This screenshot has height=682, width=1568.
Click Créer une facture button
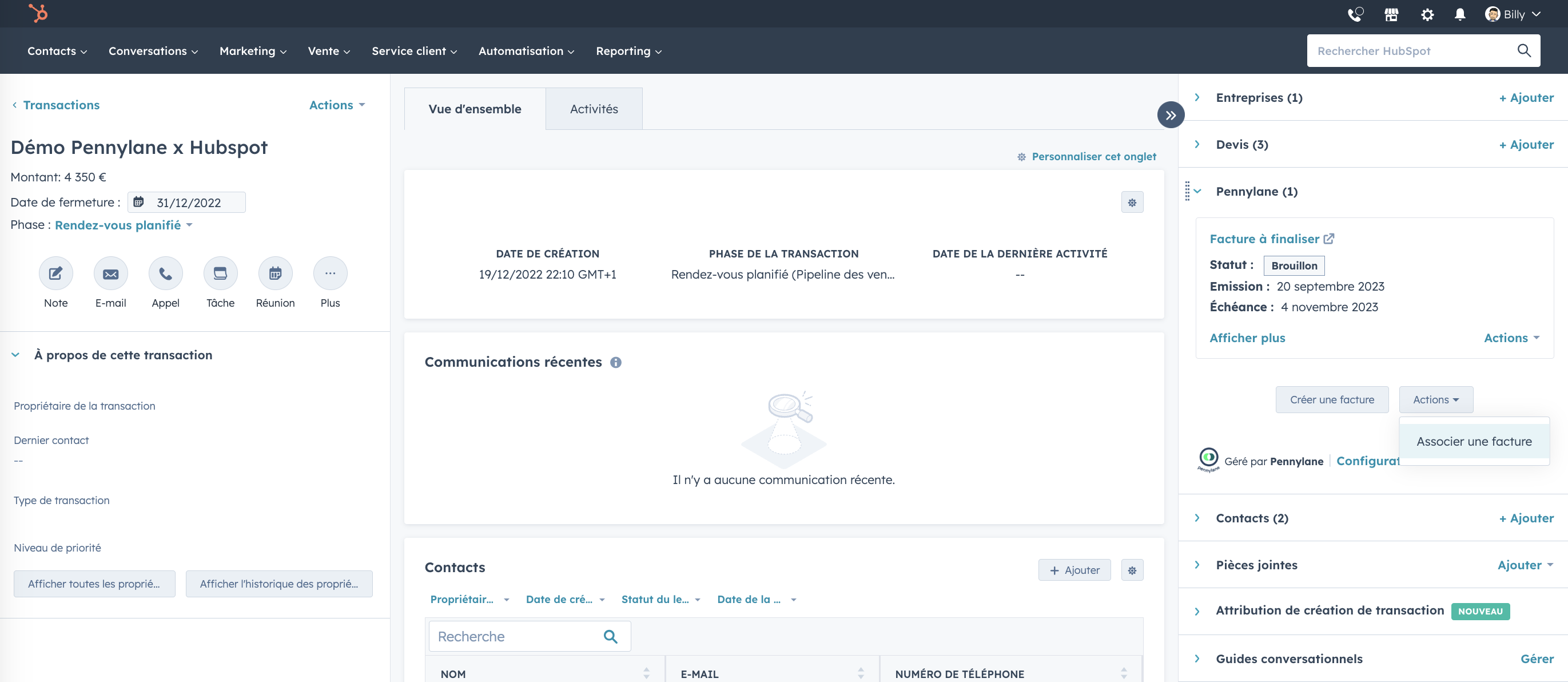(1332, 399)
